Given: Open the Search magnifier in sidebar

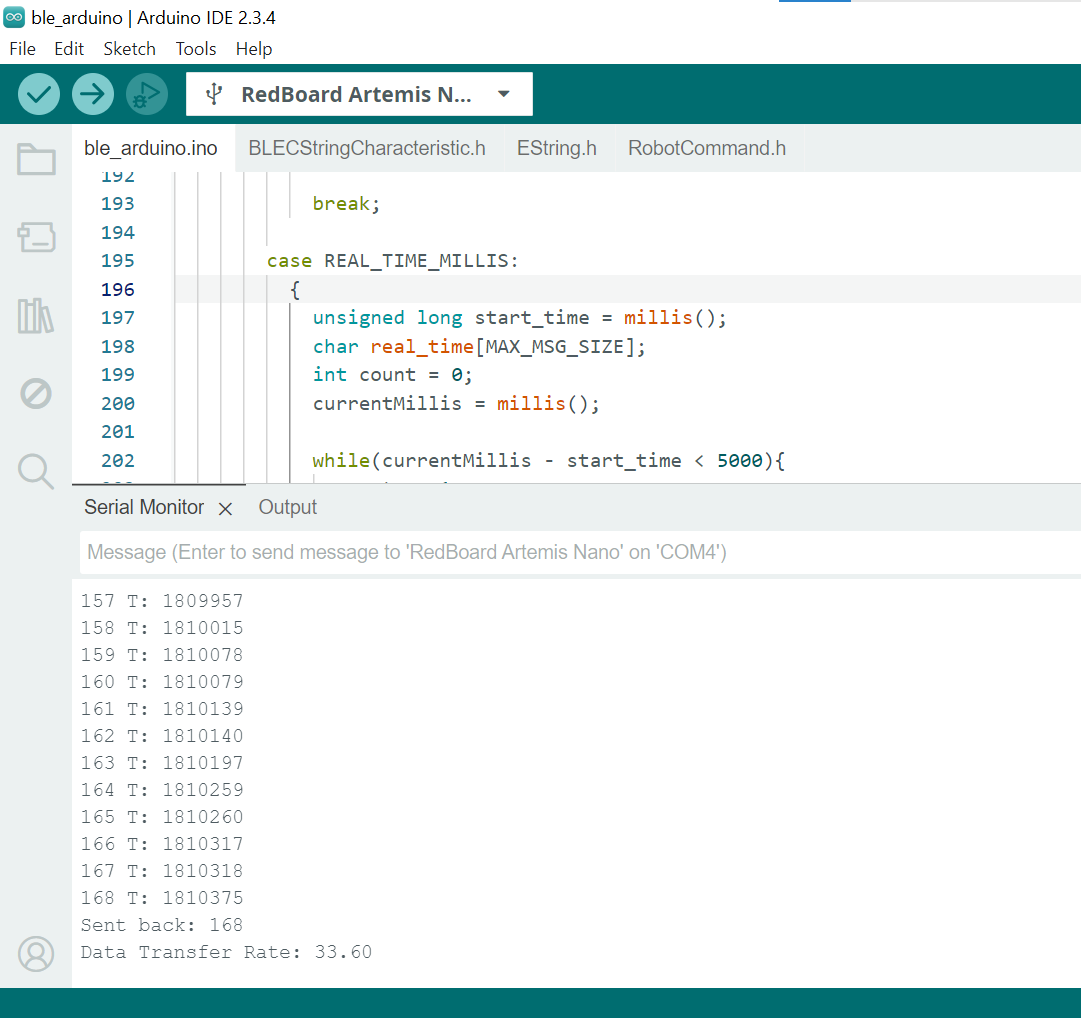Looking at the screenshot, I should tap(36, 471).
